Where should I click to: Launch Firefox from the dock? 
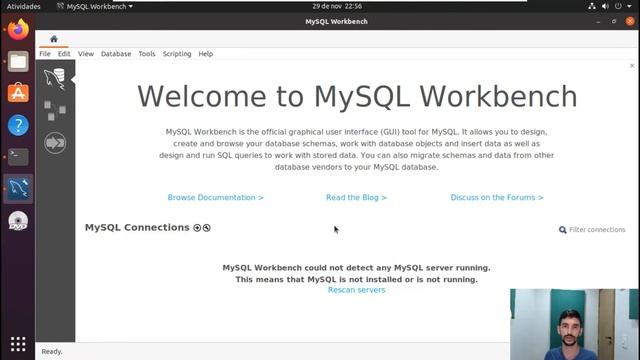pos(18,29)
